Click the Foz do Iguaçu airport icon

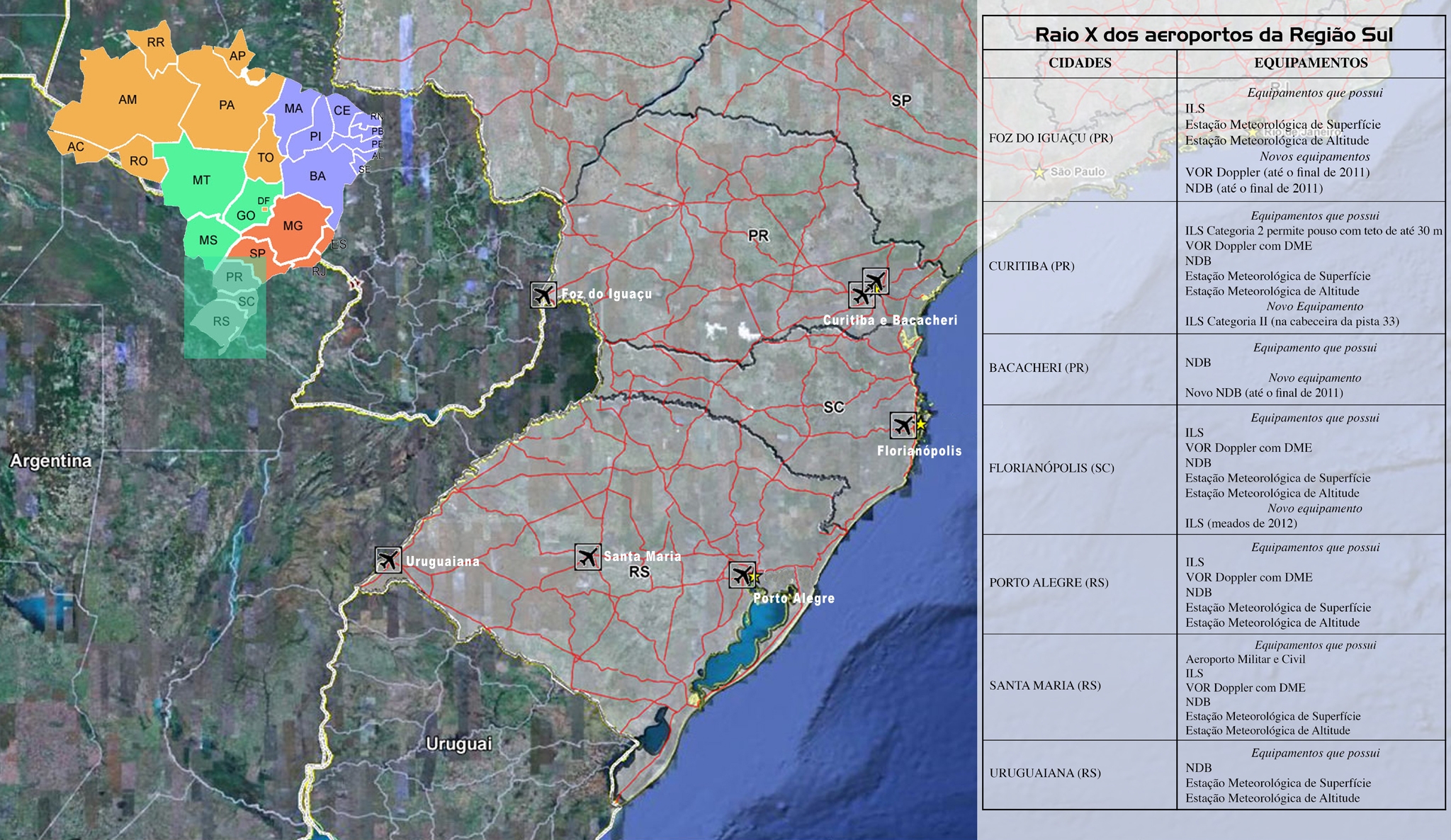coord(543,295)
